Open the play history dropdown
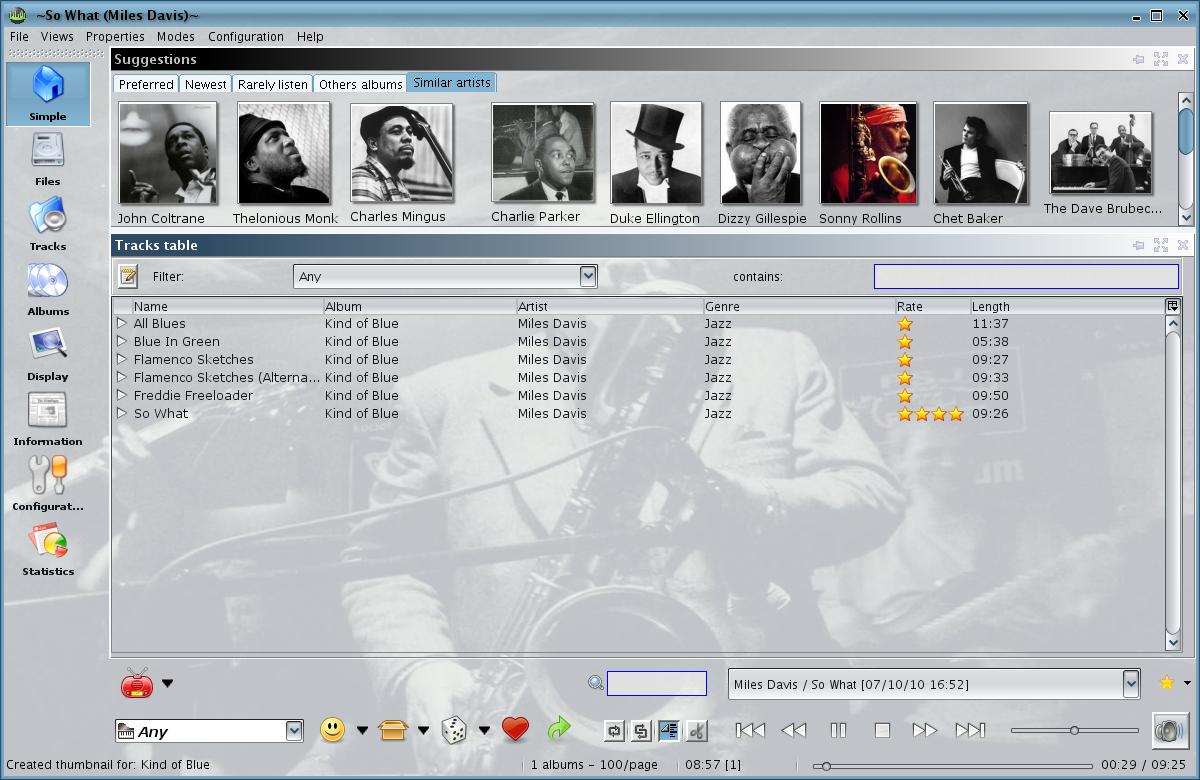The height and width of the screenshot is (780, 1200). (1131, 684)
